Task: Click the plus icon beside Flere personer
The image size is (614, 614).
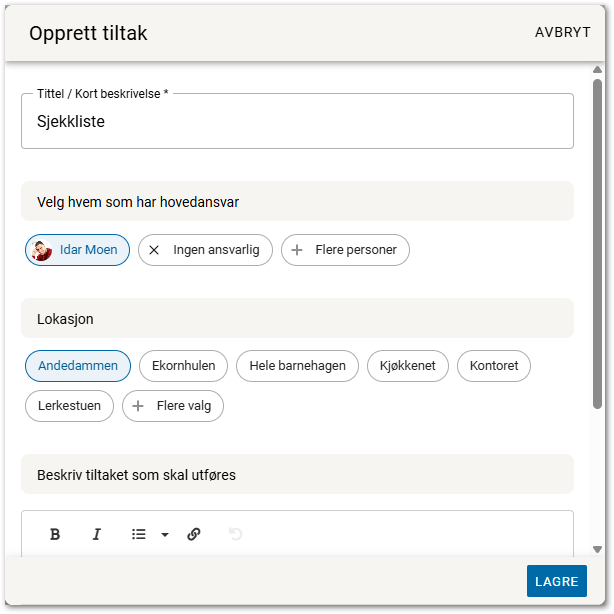Action: click(x=297, y=250)
